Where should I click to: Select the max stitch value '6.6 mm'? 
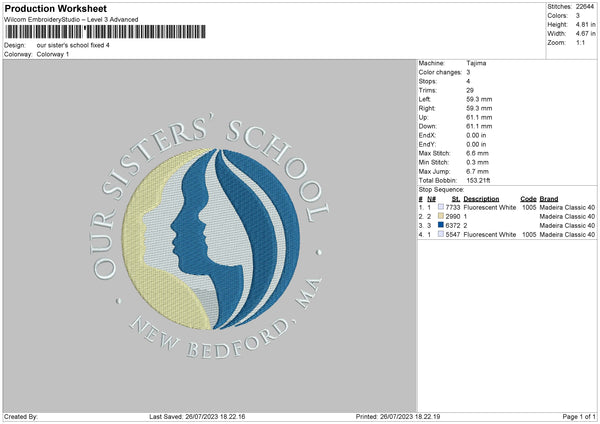click(477, 153)
